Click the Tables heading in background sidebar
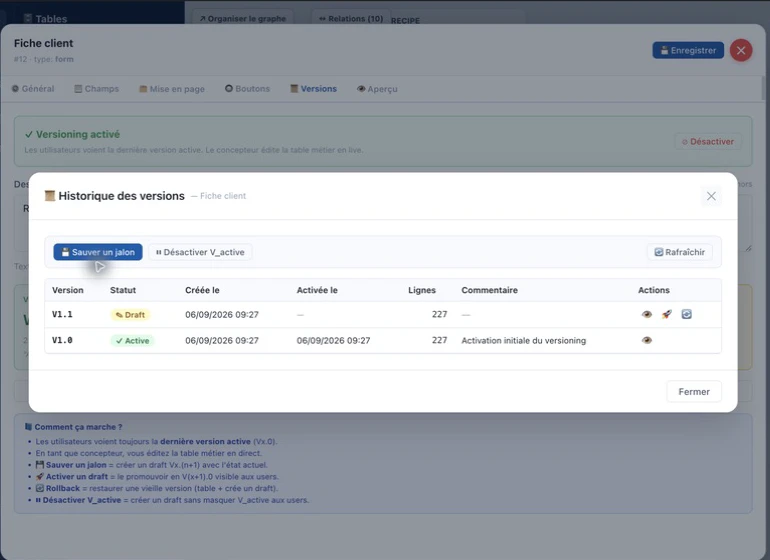The height and width of the screenshot is (560, 770). [x=45, y=19]
